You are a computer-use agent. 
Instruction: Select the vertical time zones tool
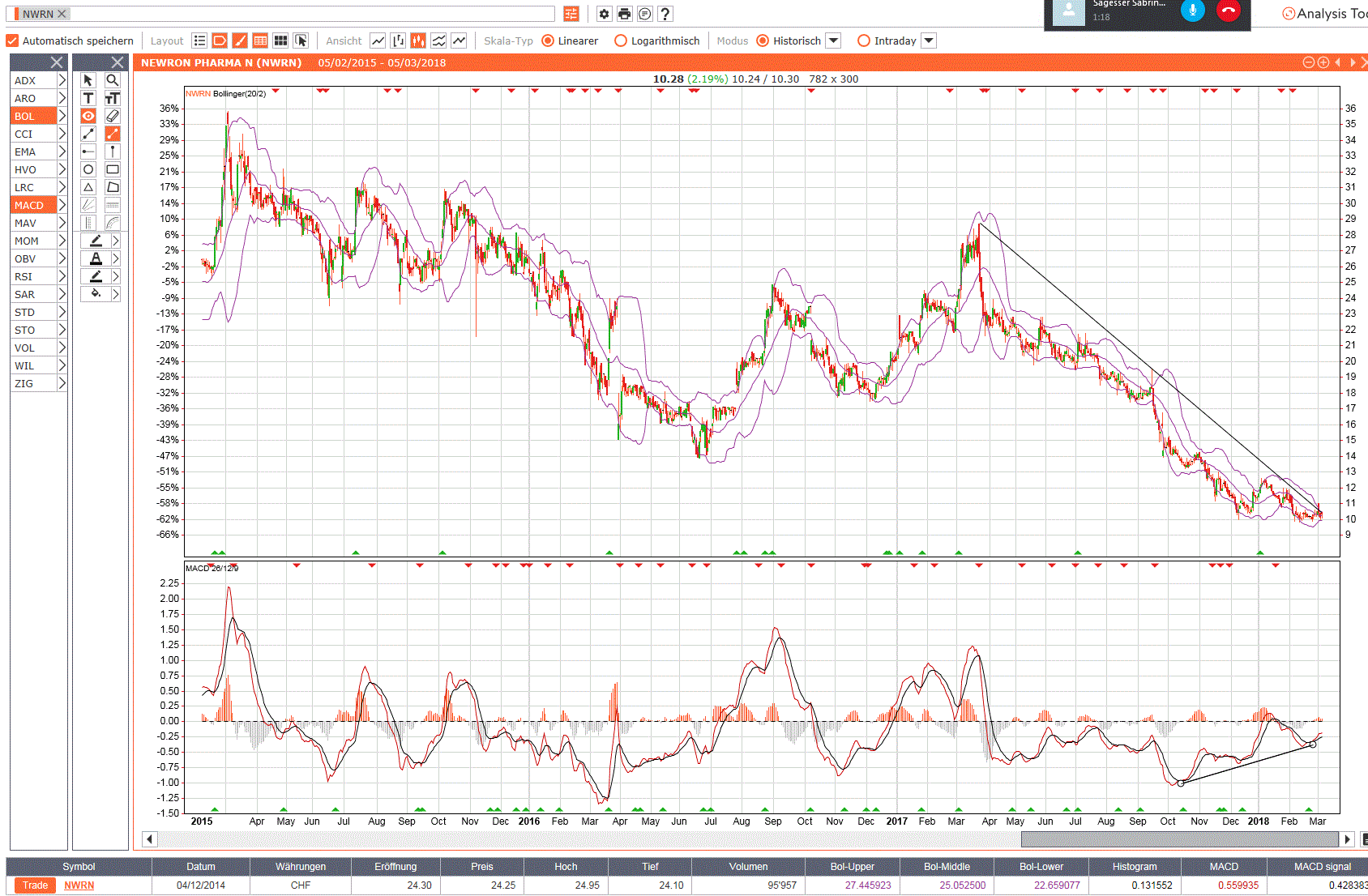(88, 223)
